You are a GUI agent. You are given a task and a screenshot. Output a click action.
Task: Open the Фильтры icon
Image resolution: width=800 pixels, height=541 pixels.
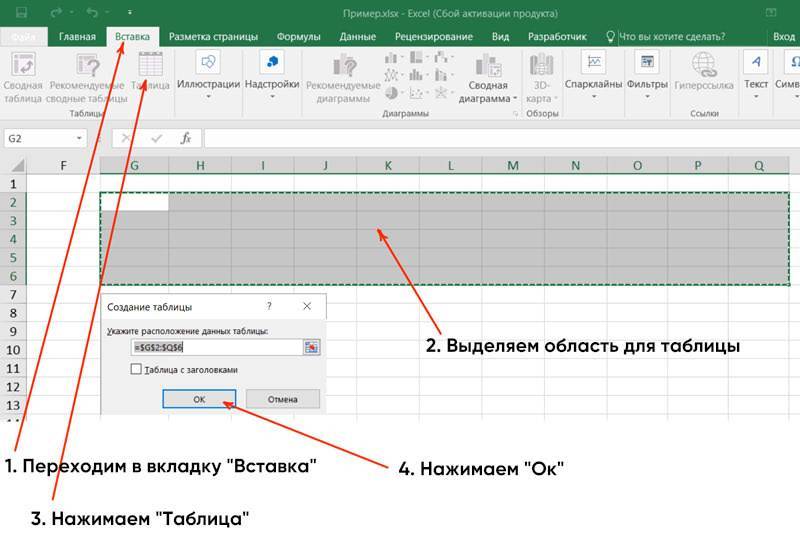click(647, 62)
